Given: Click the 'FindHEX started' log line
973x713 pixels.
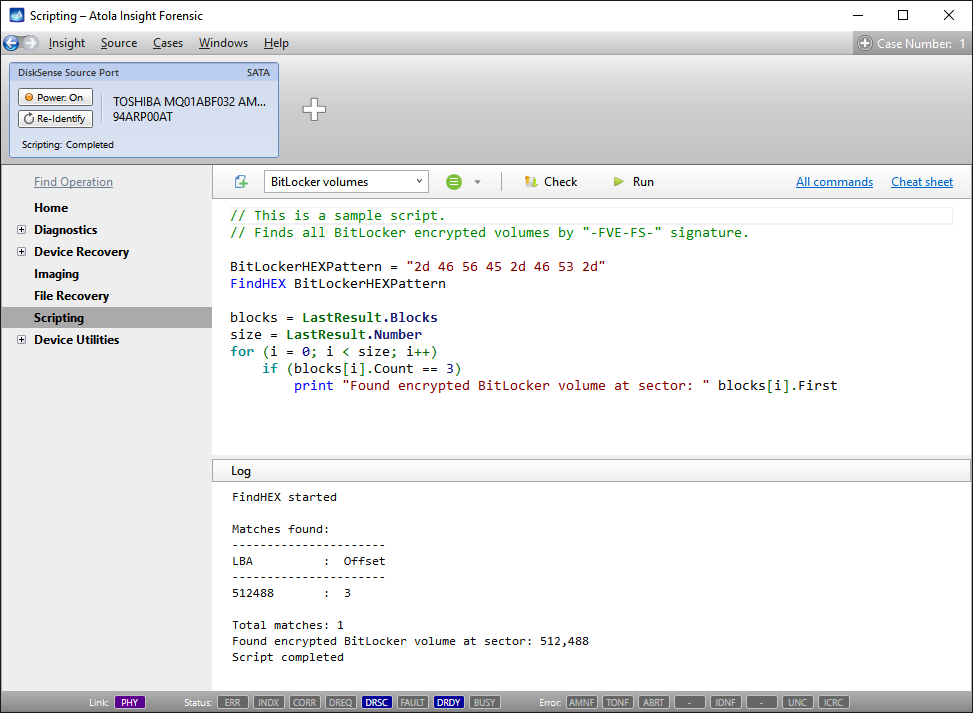Looking at the screenshot, I should [x=284, y=497].
